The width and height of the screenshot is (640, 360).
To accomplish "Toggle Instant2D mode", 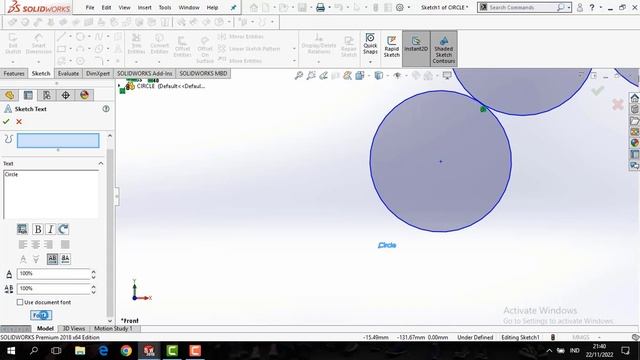I will click(x=416, y=48).
